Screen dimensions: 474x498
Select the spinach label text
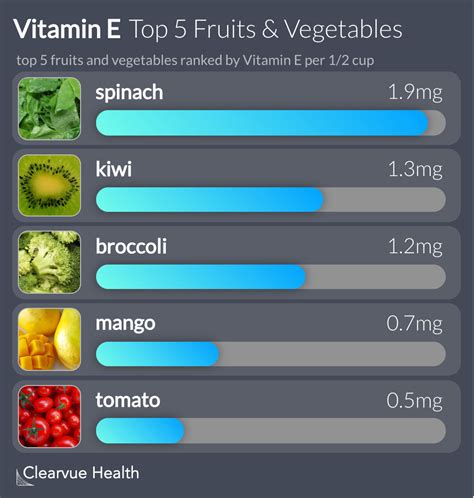pos(129,93)
